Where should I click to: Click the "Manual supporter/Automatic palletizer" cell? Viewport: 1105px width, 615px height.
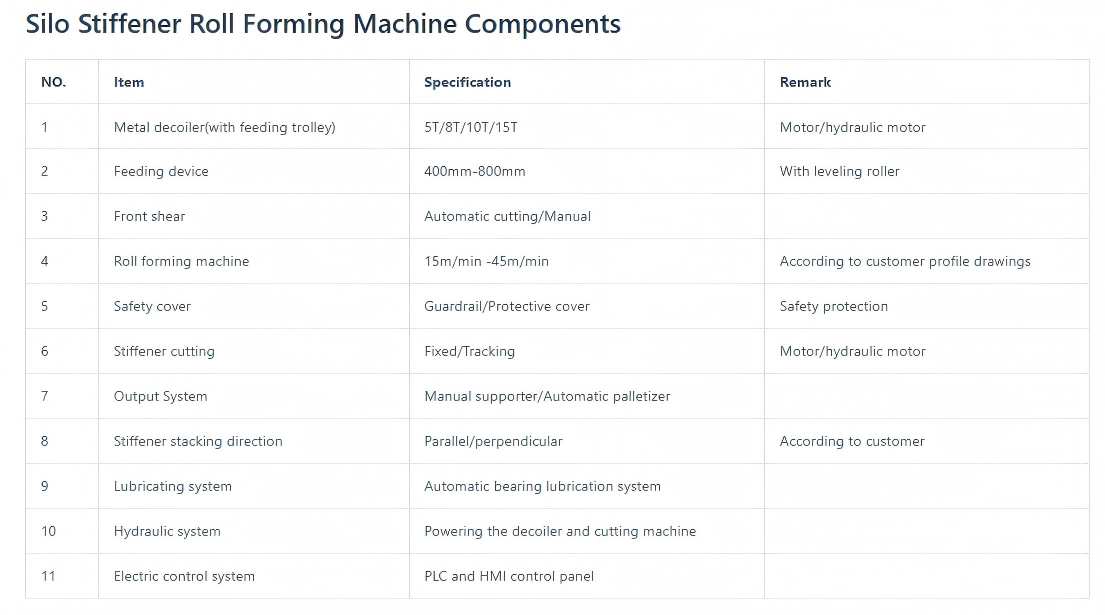tap(547, 396)
